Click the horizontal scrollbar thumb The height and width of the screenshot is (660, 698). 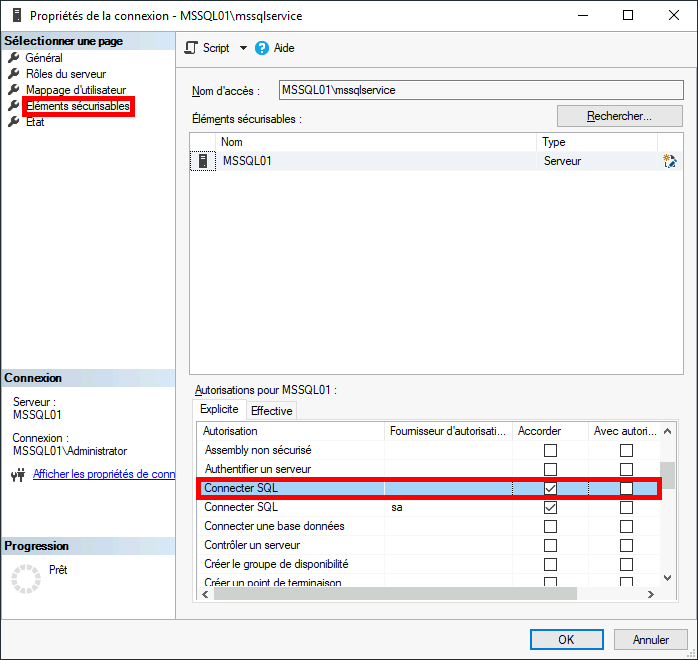[x=395, y=594]
